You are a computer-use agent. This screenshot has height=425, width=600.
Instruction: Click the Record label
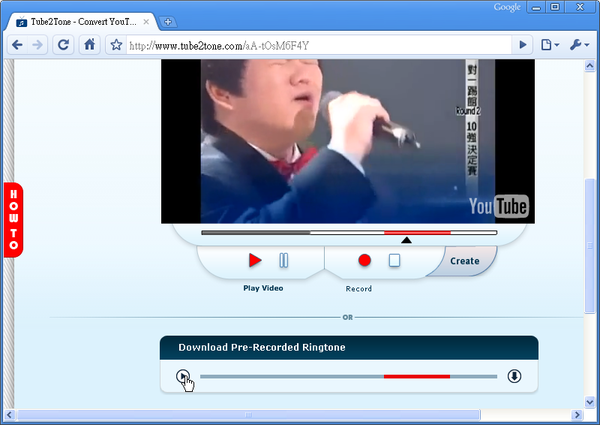point(359,289)
